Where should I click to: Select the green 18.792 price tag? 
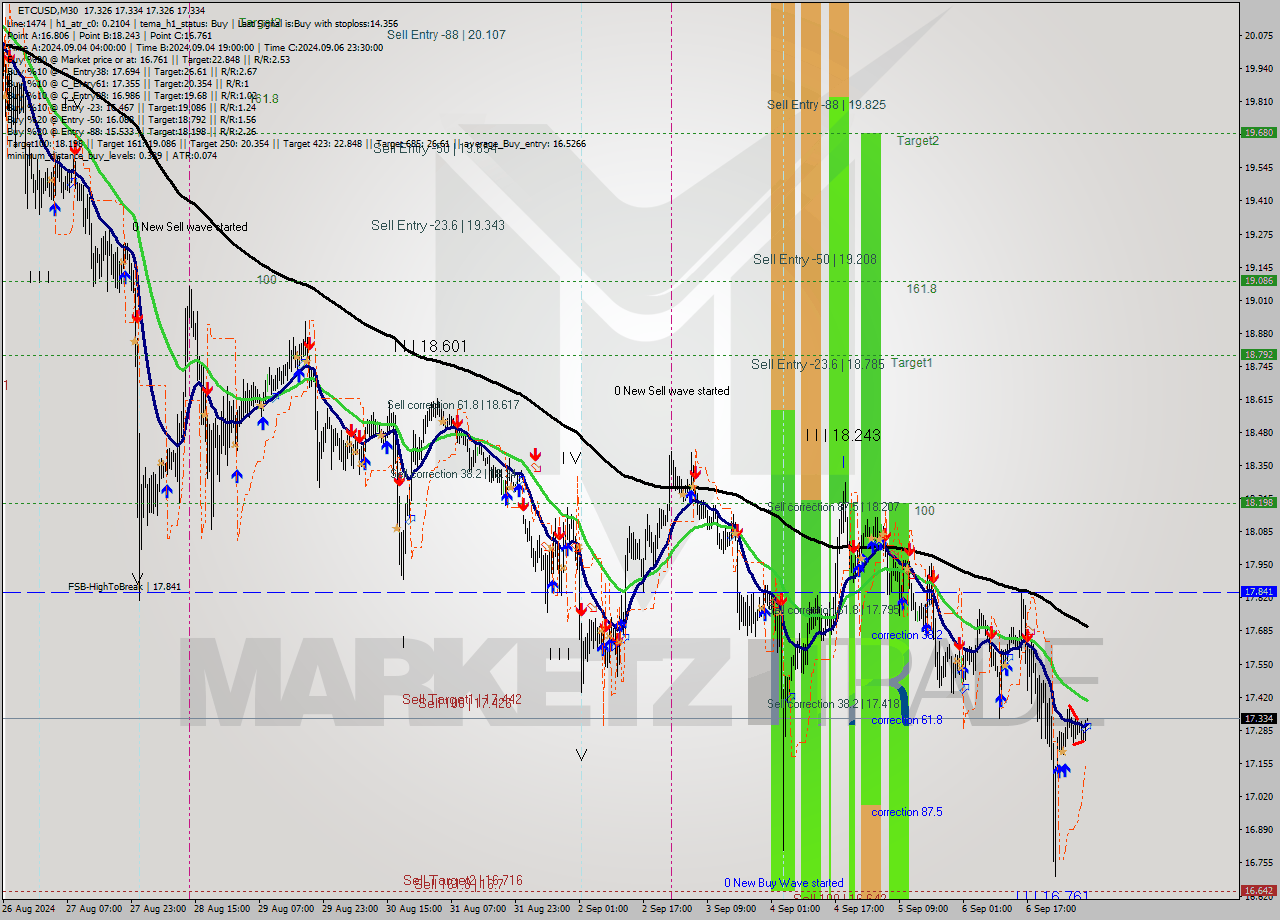click(x=1258, y=354)
